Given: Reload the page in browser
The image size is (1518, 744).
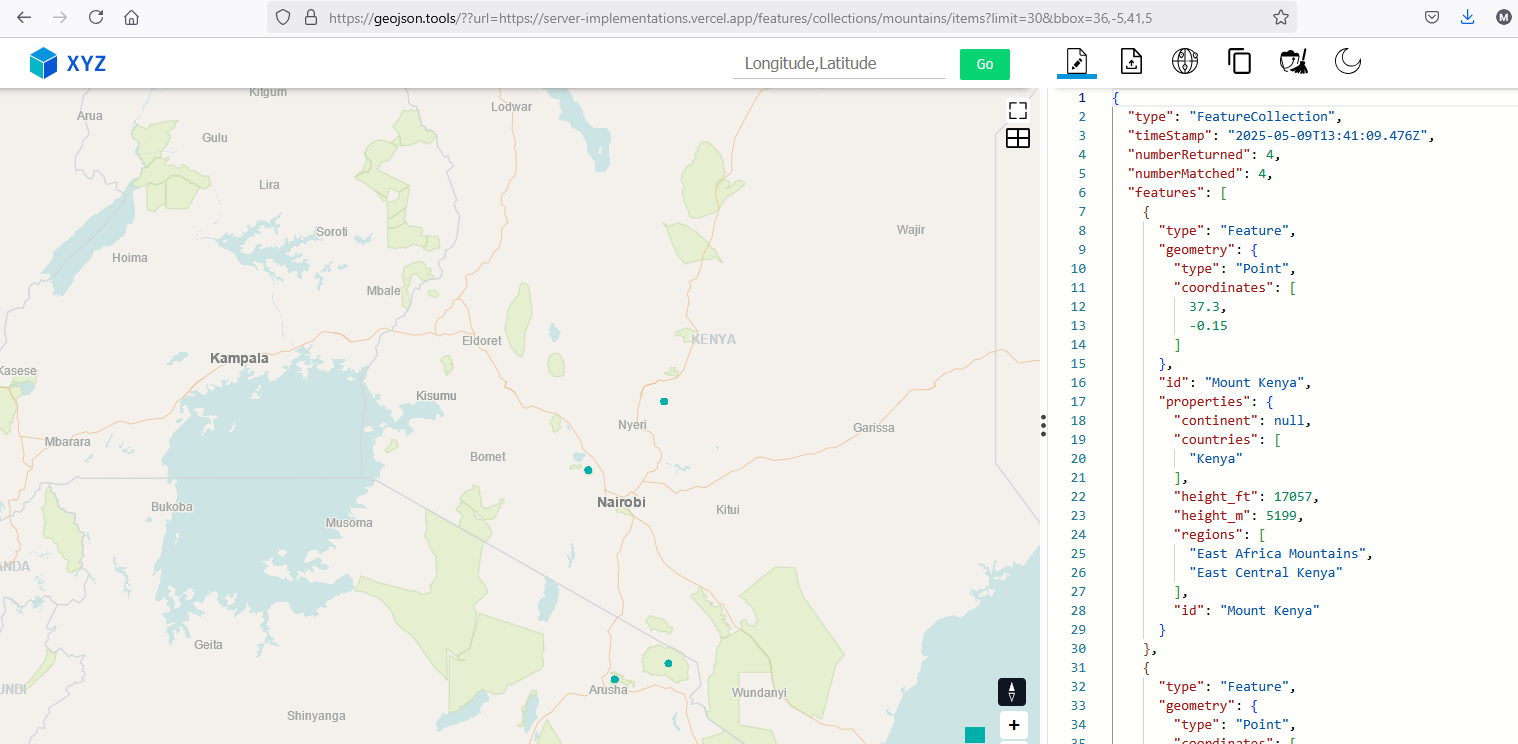Looking at the screenshot, I should [96, 17].
